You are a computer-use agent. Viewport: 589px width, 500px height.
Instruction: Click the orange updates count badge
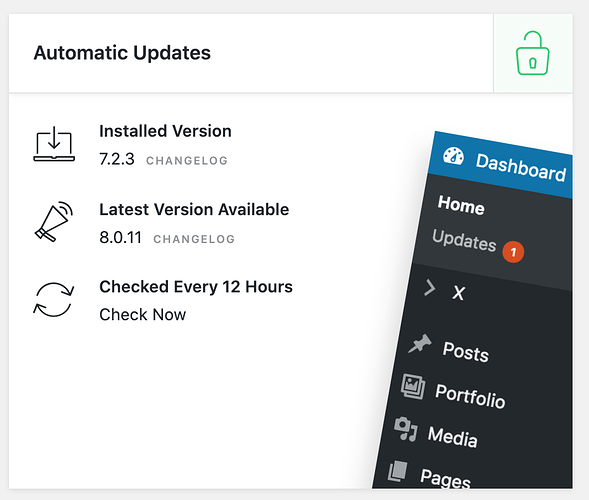click(513, 252)
